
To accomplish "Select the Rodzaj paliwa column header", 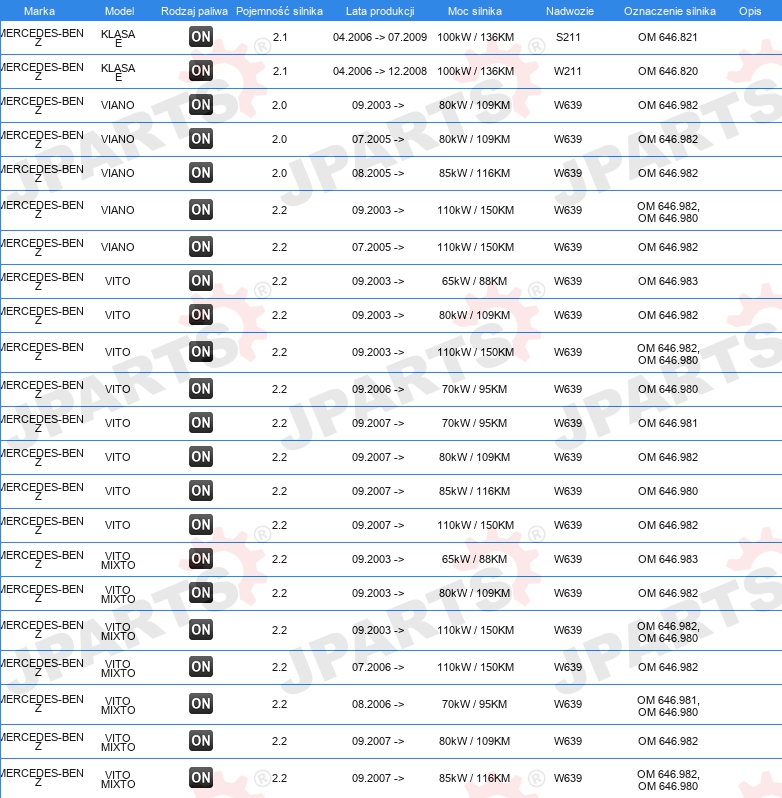I will (194, 11).
